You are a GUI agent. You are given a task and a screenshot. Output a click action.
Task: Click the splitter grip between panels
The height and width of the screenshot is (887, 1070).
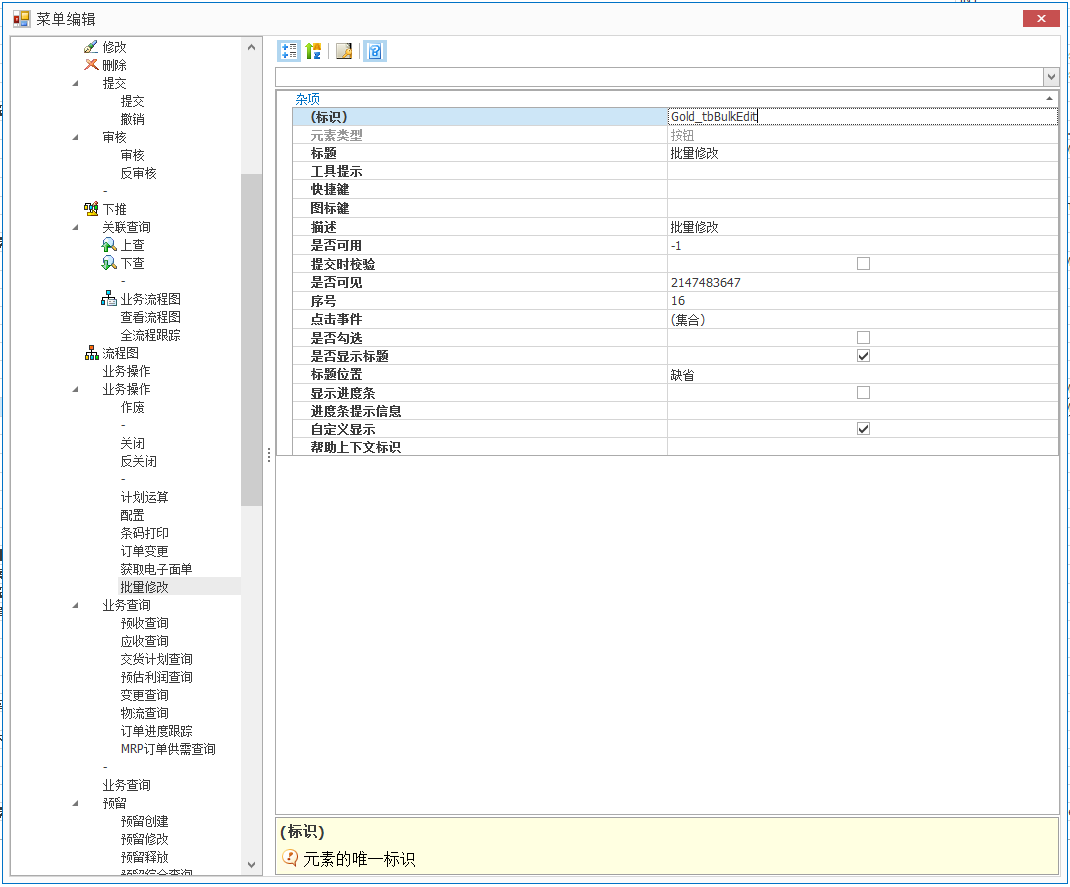[269, 455]
